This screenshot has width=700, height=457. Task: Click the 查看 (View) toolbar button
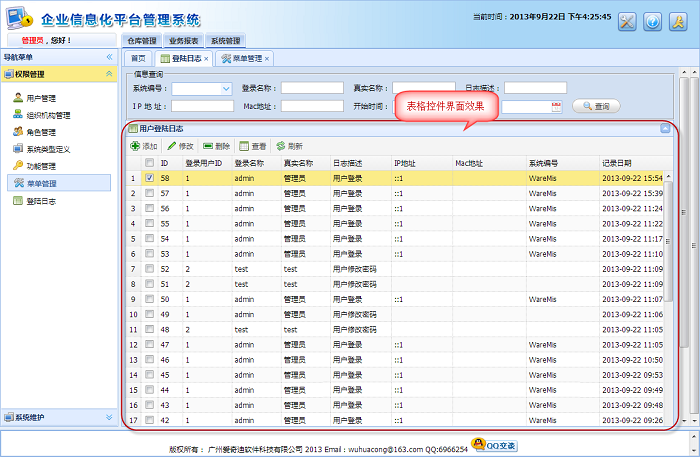[253, 146]
